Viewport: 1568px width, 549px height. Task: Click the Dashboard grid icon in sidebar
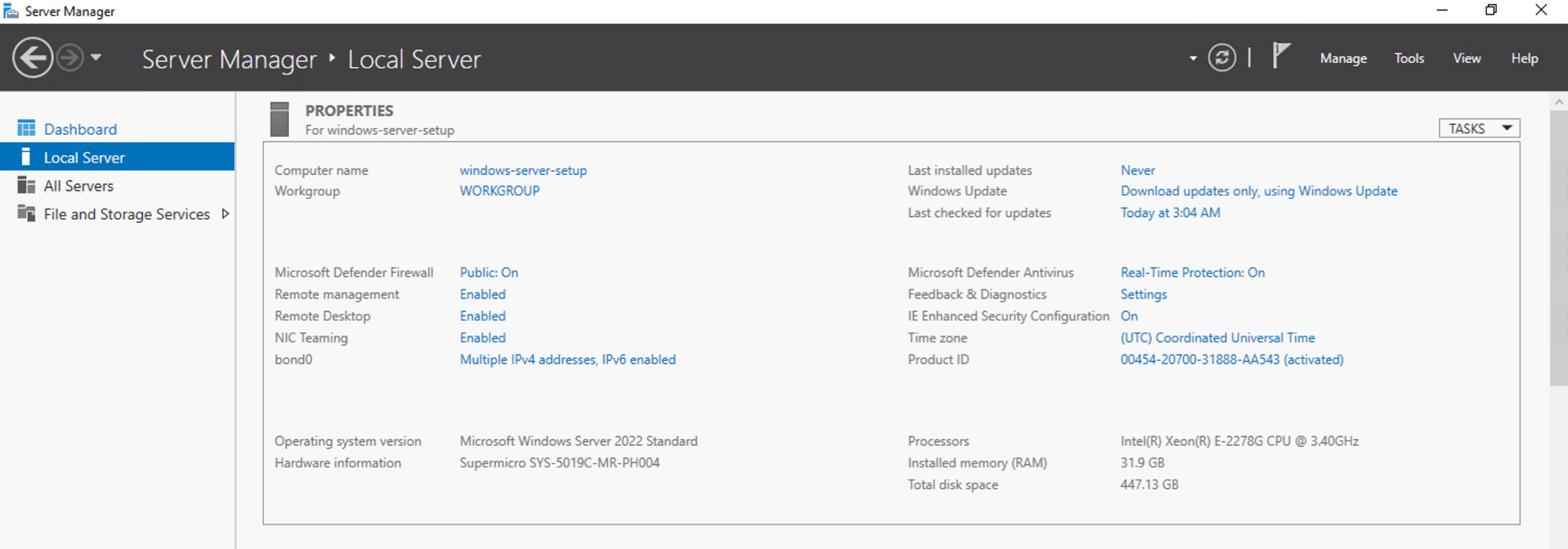[x=26, y=128]
